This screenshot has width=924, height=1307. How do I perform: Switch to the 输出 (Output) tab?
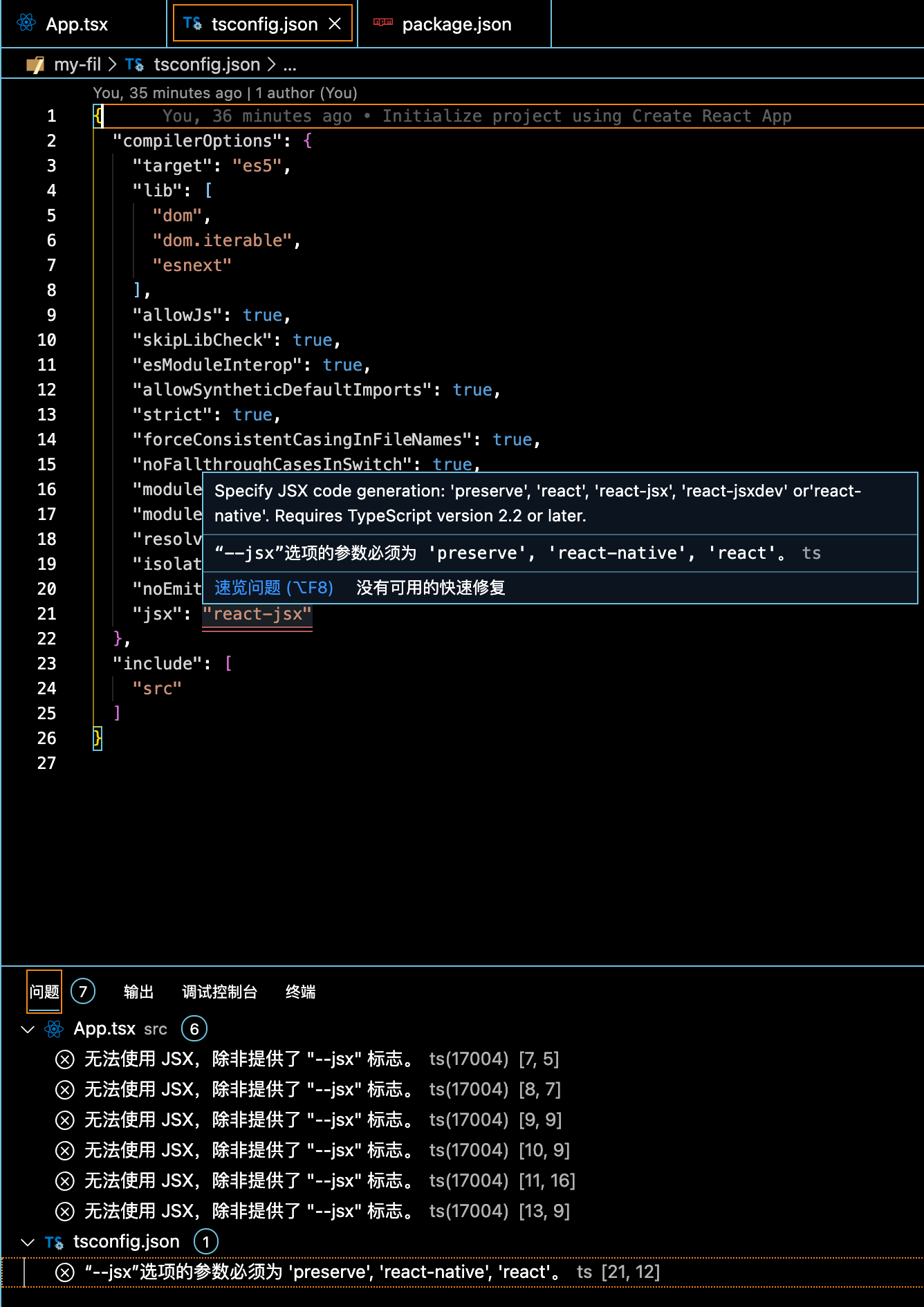pyautogui.click(x=138, y=992)
